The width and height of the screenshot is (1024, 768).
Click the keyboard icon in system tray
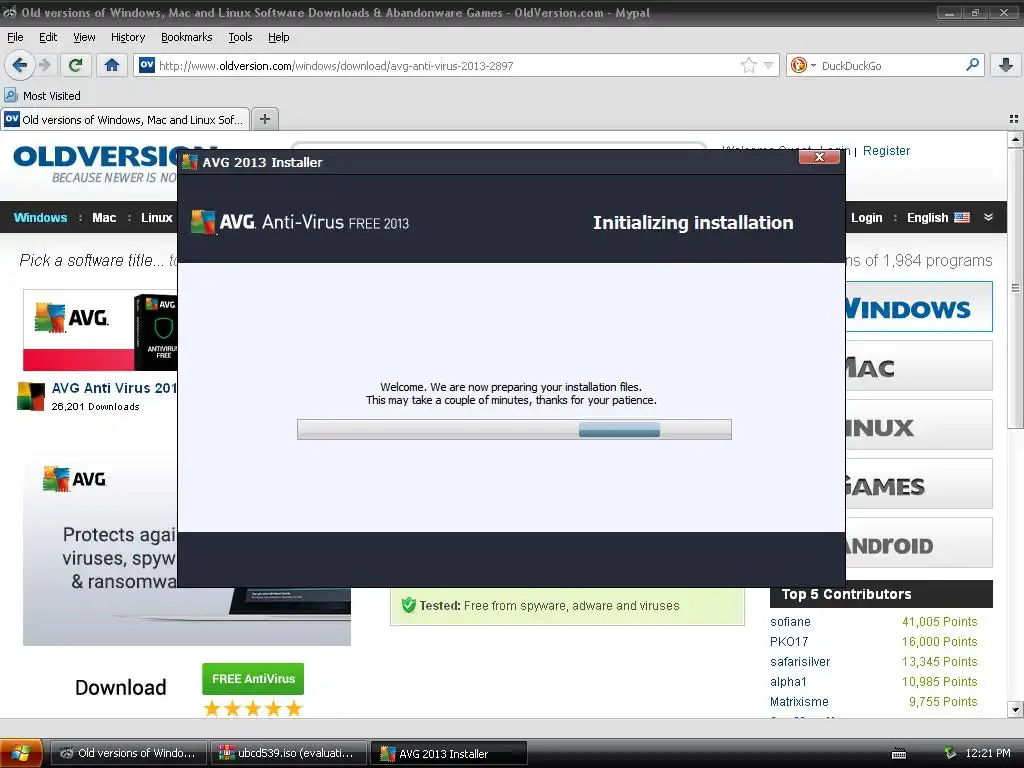point(899,754)
